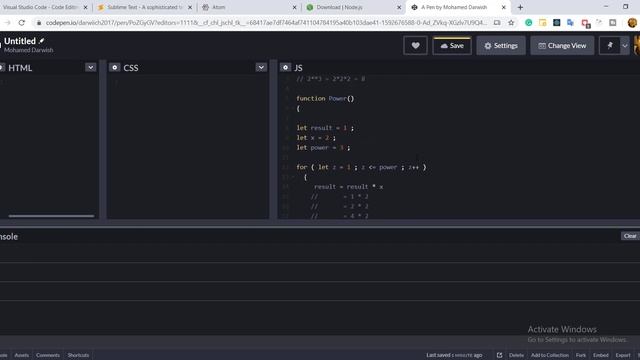
Task: Open pen Settings
Action: tap(501, 46)
